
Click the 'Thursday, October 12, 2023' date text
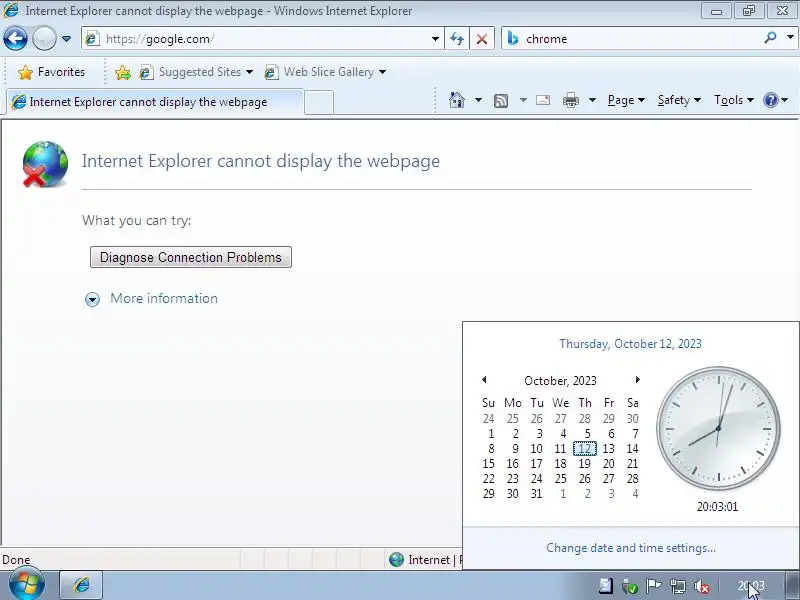coord(631,344)
